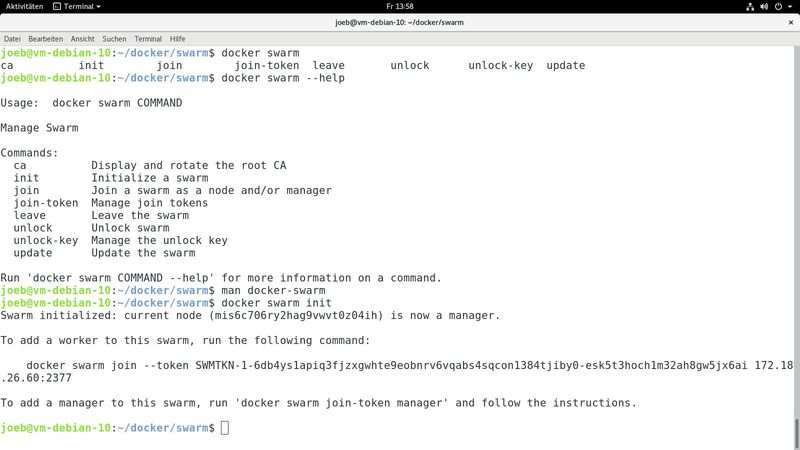Click Aktivitäten to show overview
This screenshot has width=800, height=450.
(x=22, y=7)
